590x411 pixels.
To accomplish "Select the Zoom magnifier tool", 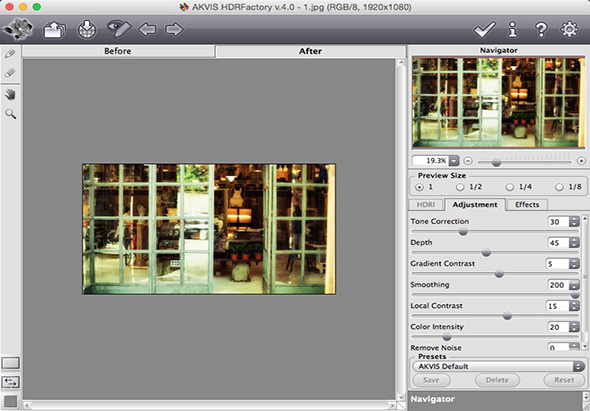I will pos(11,114).
